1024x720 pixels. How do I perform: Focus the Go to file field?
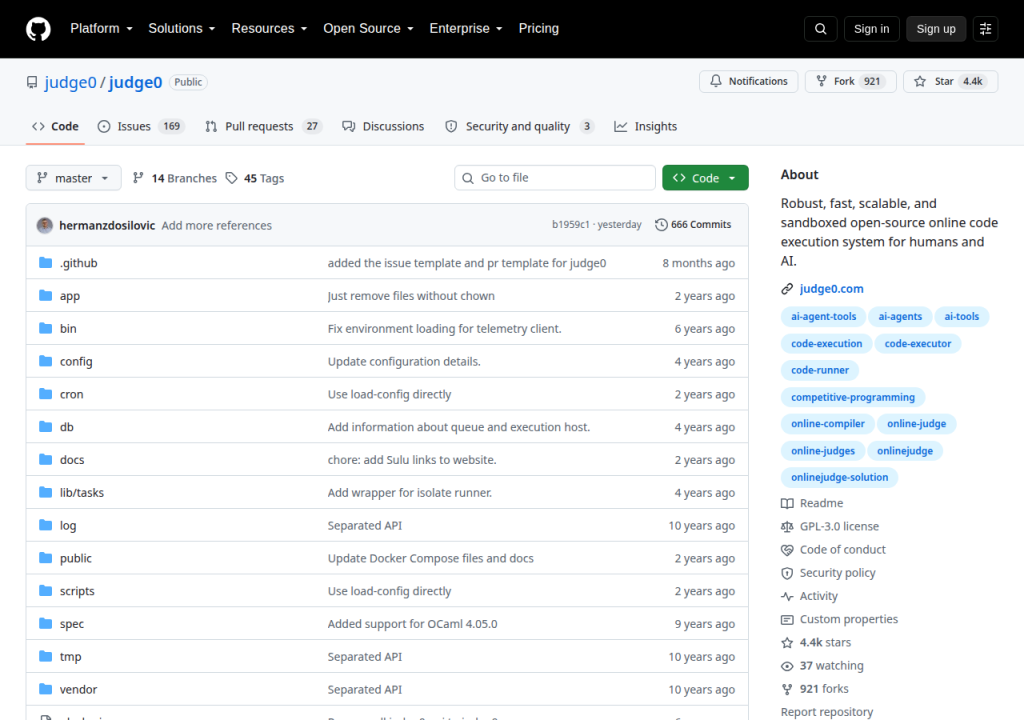tap(554, 178)
